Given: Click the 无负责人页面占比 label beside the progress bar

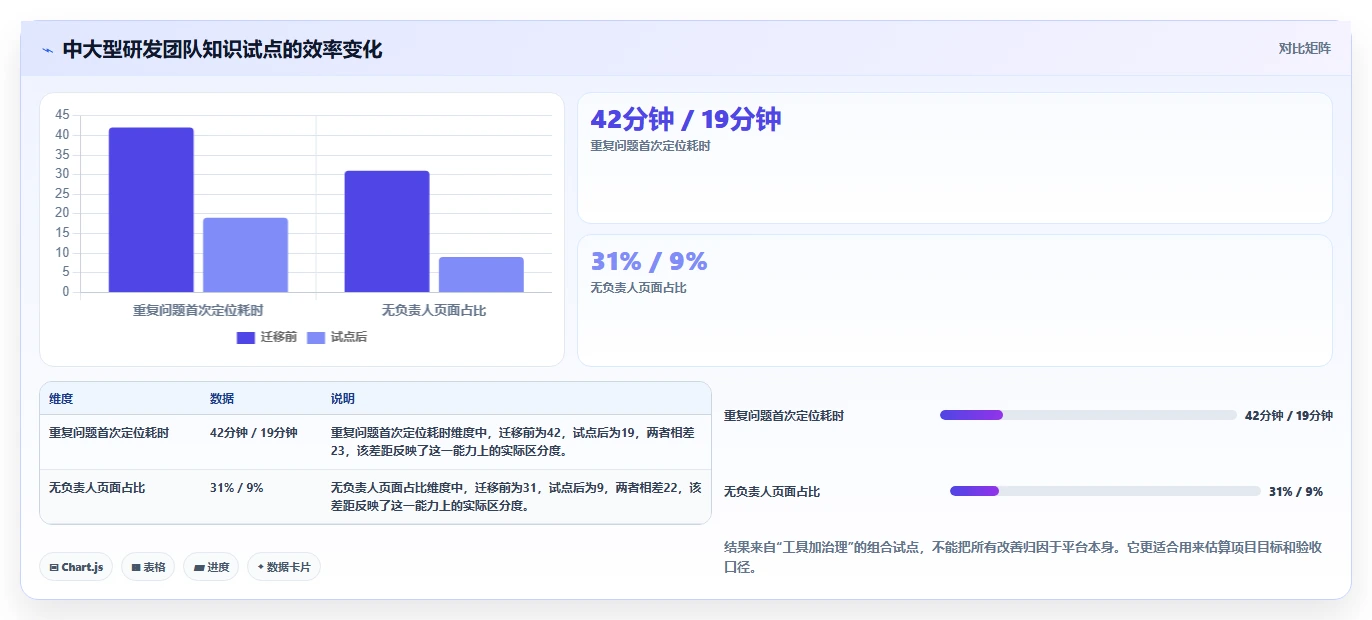Looking at the screenshot, I should (x=772, y=491).
